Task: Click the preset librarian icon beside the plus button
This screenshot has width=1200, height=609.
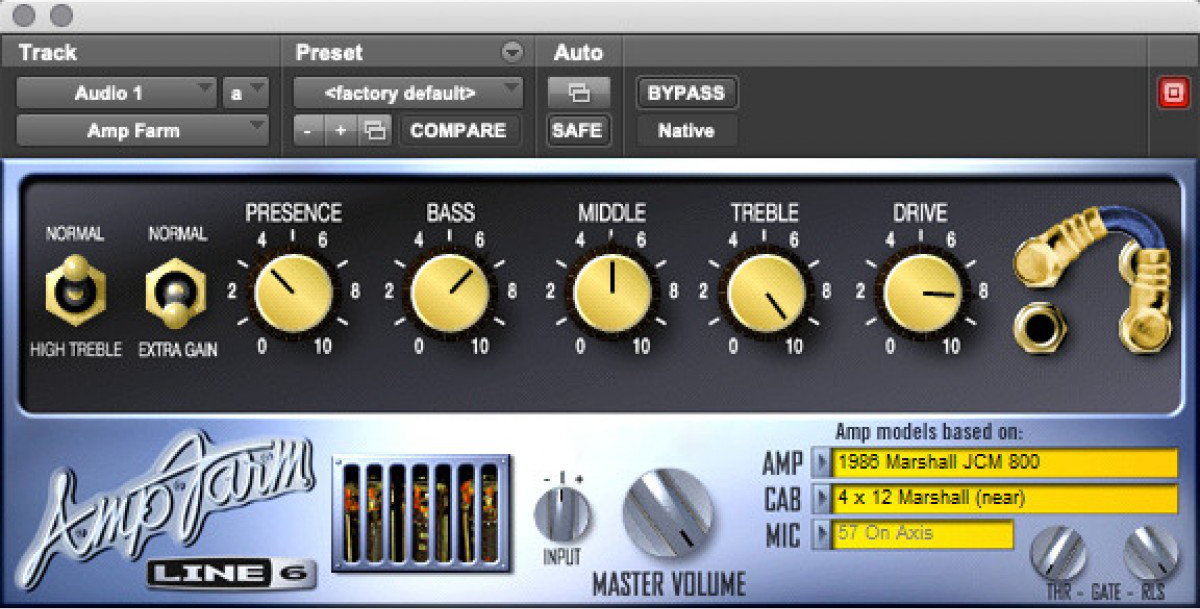Action: click(x=376, y=130)
